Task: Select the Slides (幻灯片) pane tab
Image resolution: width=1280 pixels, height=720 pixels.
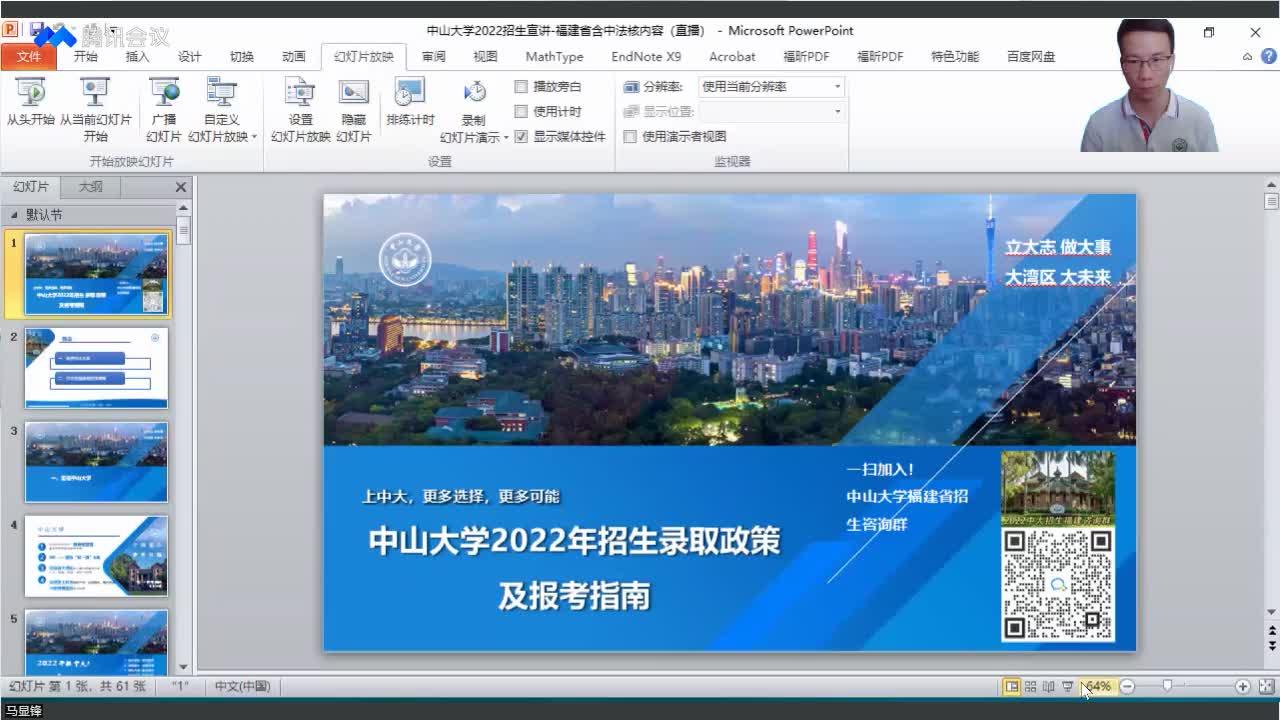Action: [x=31, y=187]
